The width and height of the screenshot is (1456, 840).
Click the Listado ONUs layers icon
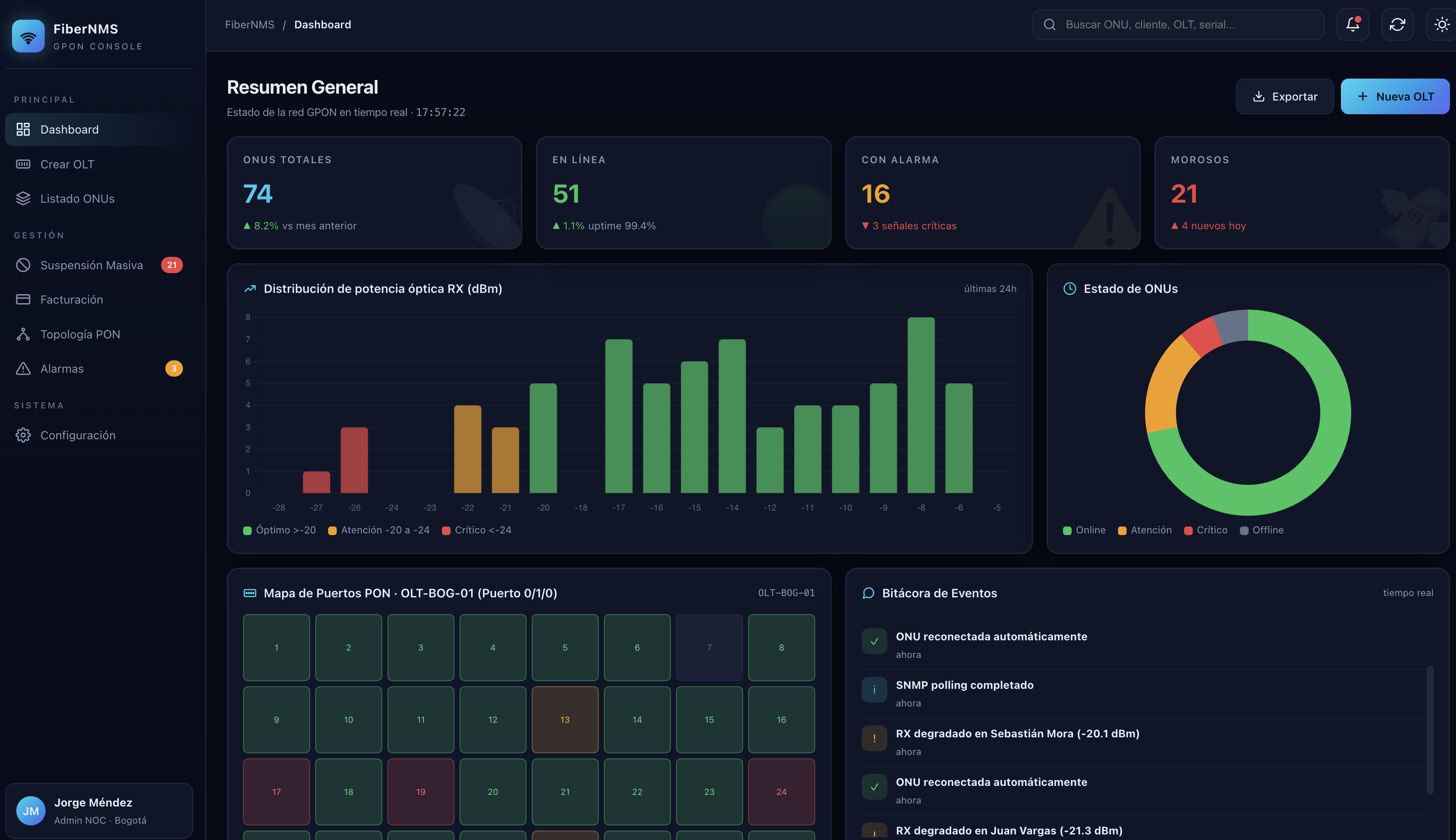point(23,198)
